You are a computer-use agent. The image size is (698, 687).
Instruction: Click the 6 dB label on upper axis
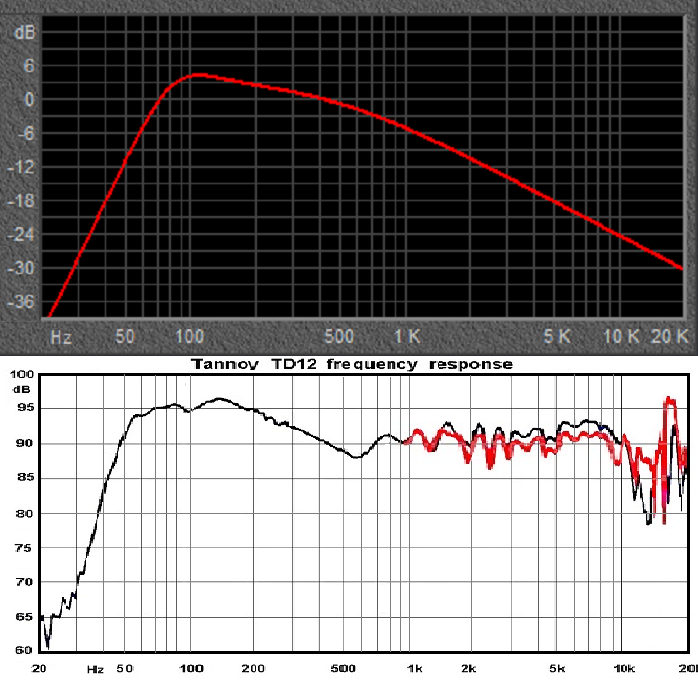tap(28, 66)
